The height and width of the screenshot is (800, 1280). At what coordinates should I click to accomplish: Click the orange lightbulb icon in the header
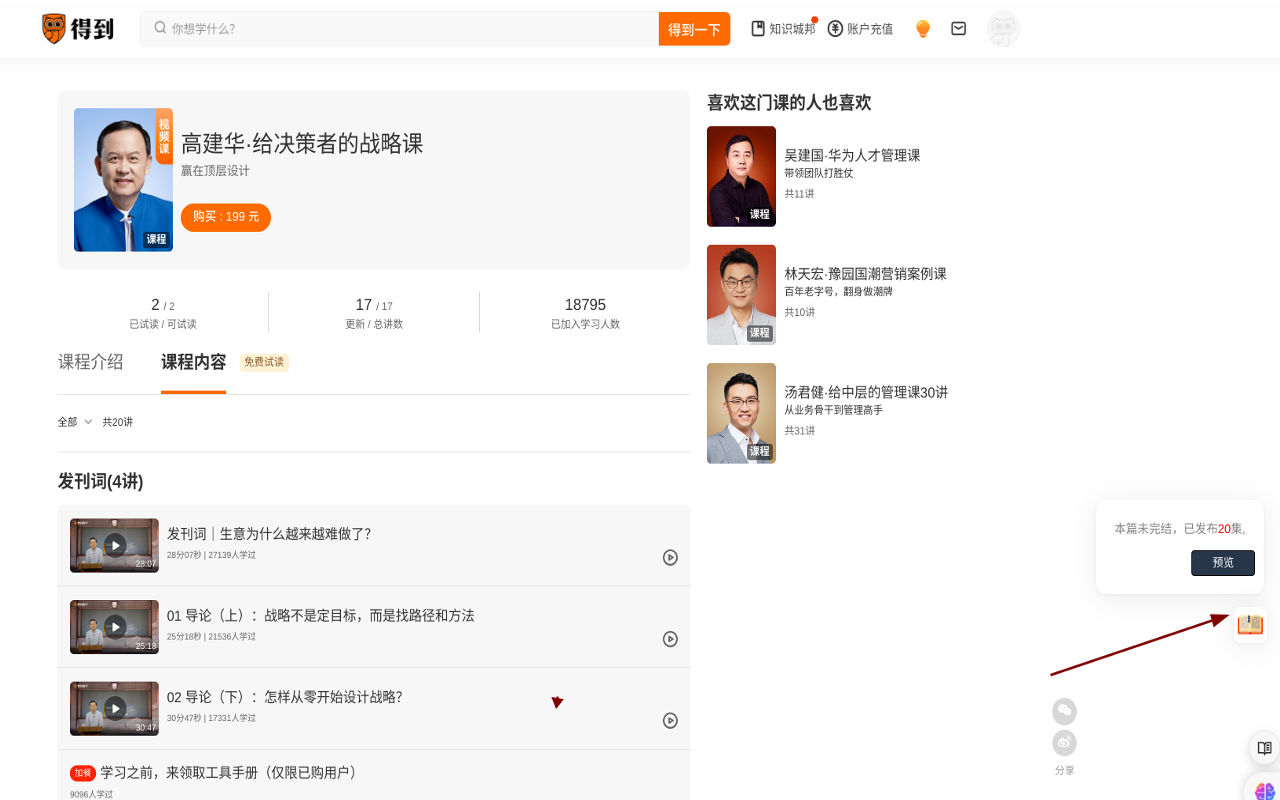pyautogui.click(x=922, y=28)
